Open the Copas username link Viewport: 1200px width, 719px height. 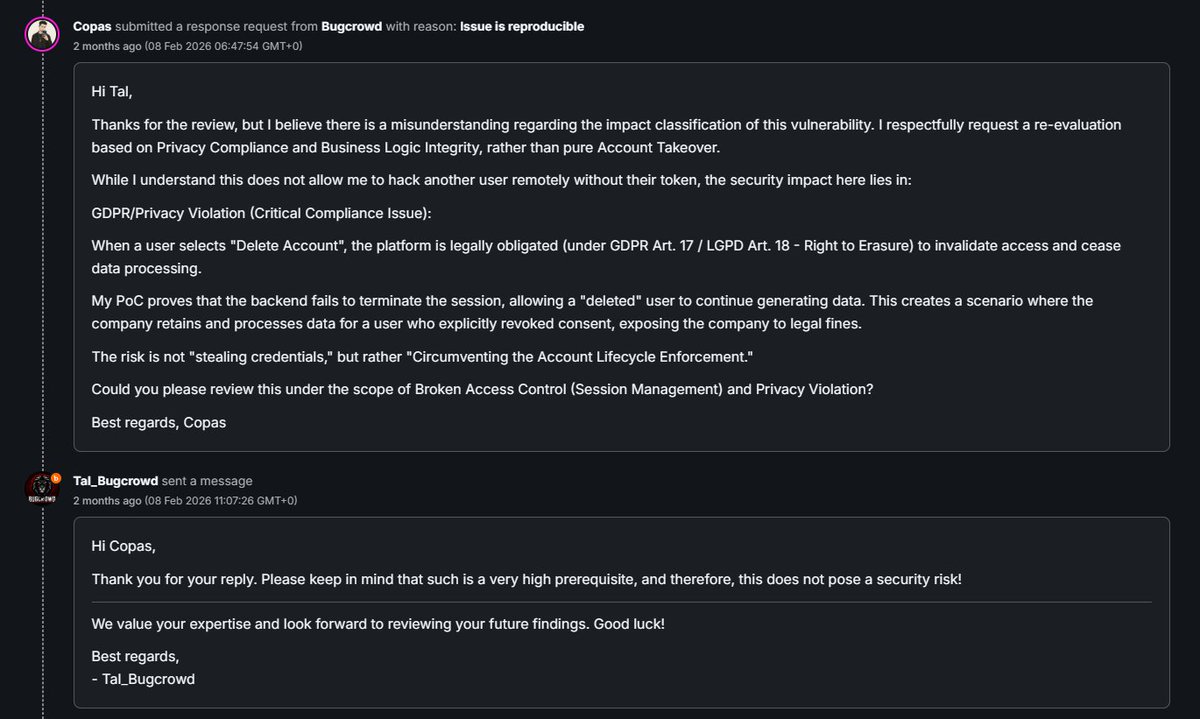pos(92,26)
